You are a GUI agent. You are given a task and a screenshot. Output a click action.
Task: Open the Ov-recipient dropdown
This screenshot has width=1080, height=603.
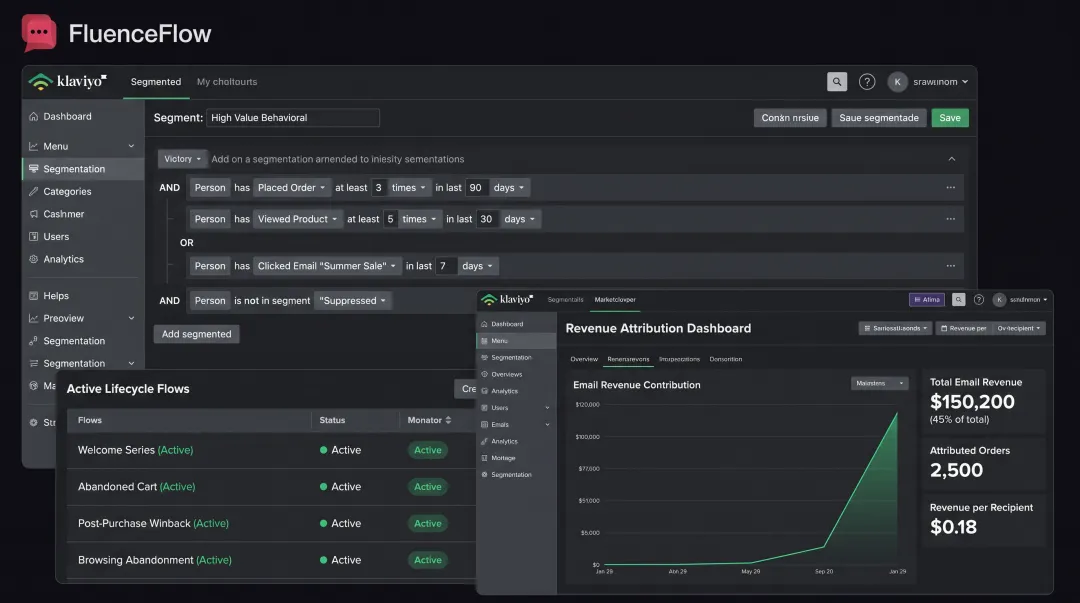point(1019,329)
